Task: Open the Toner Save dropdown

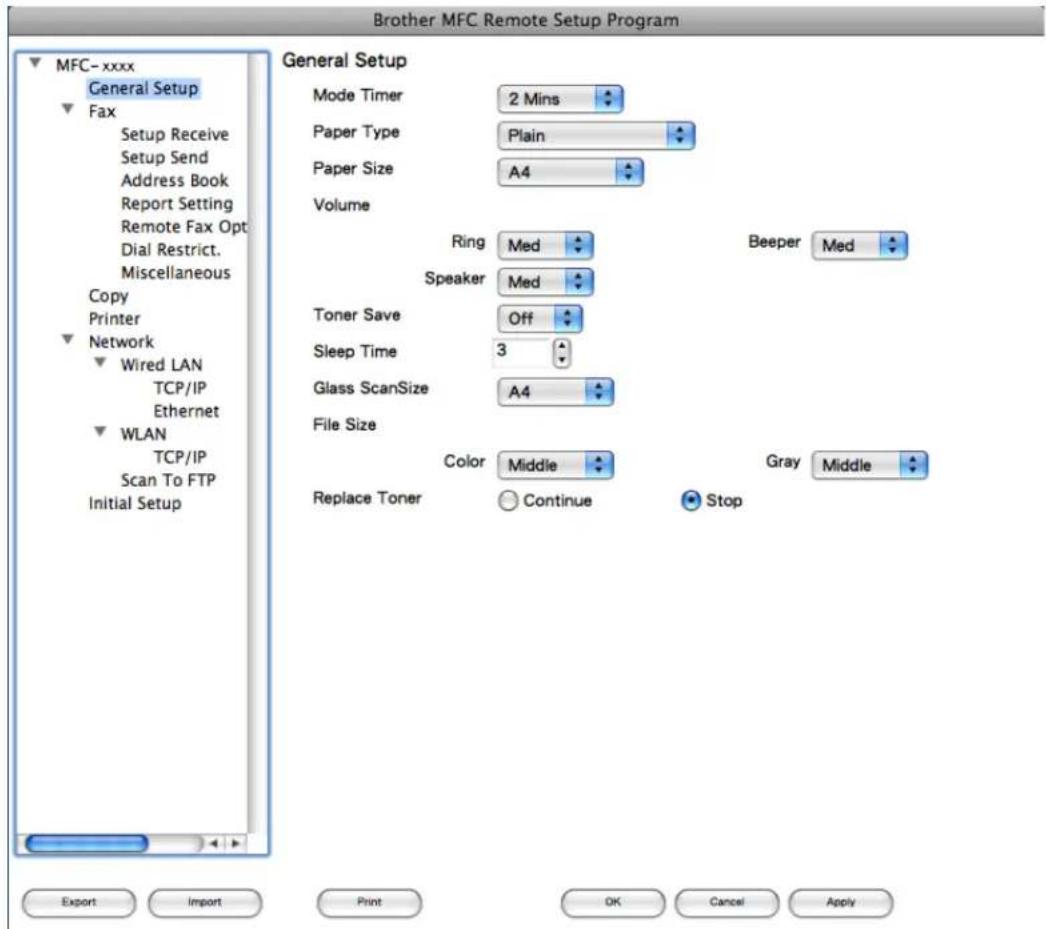Action: click(x=540, y=319)
